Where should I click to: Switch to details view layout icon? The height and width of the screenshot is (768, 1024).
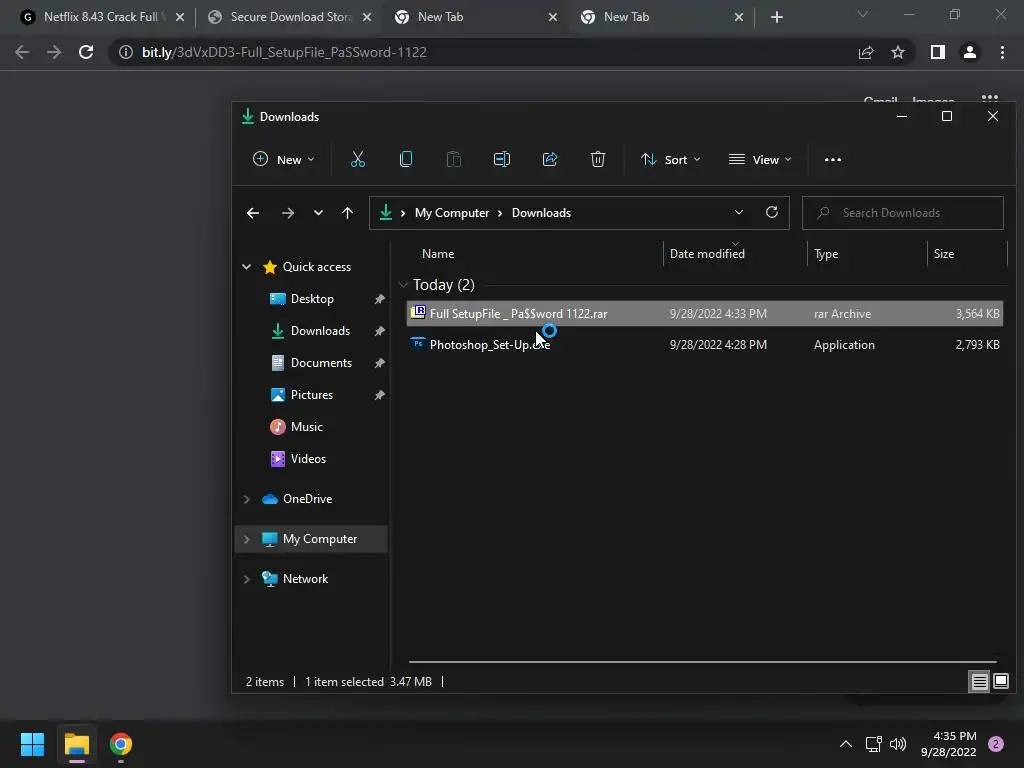point(980,682)
